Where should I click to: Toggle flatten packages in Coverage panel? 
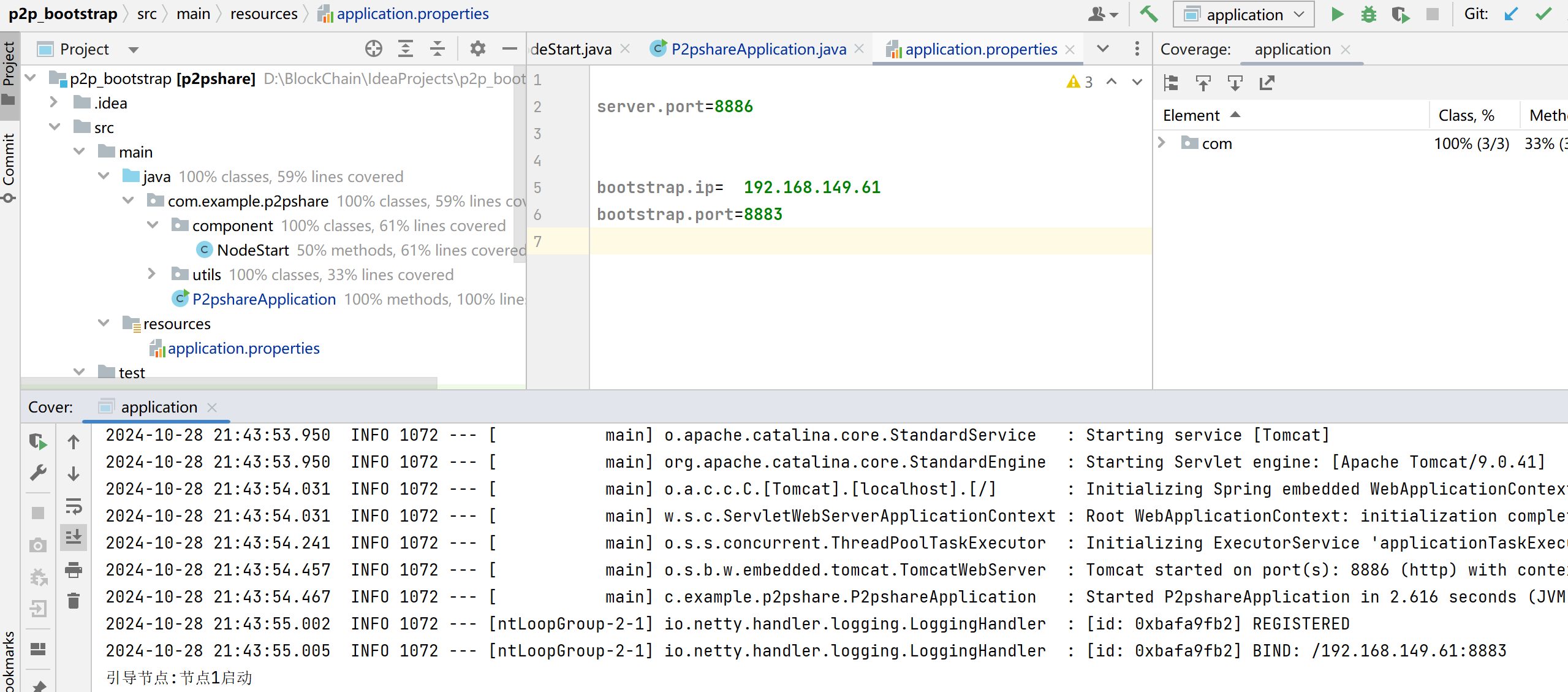pyautogui.click(x=1171, y=83)
